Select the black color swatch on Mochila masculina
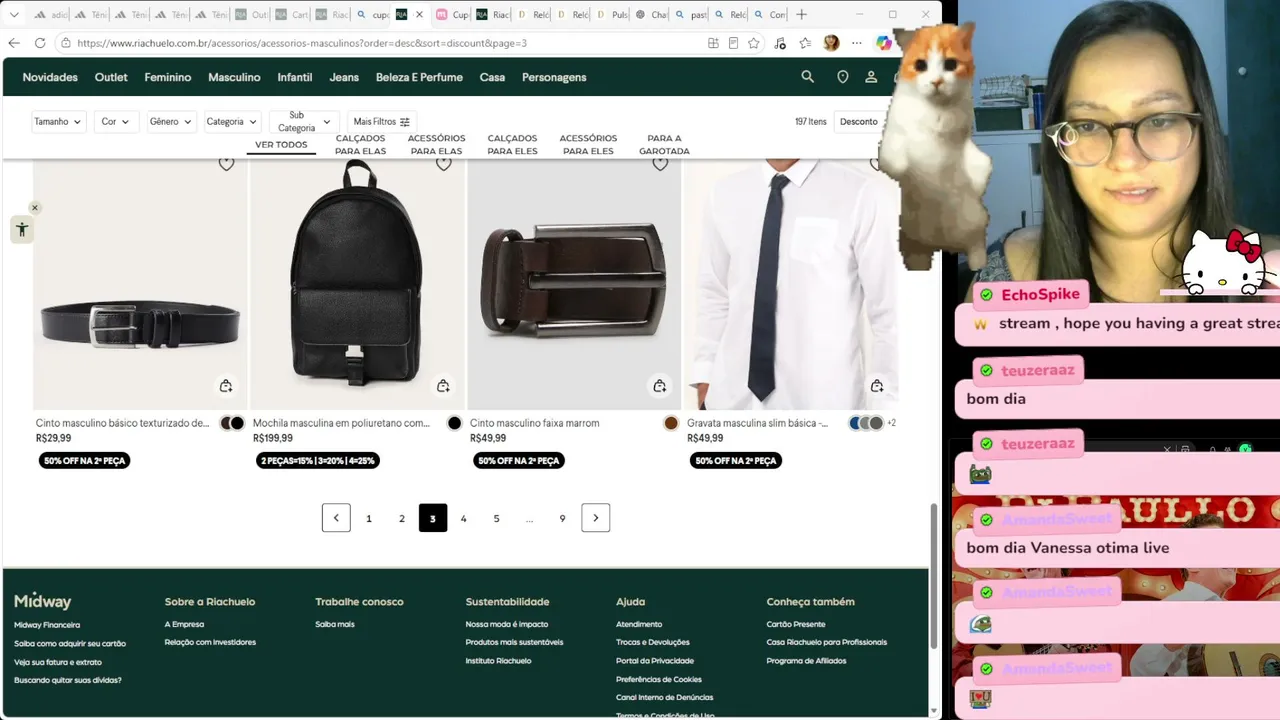 (x=454, y=423)
